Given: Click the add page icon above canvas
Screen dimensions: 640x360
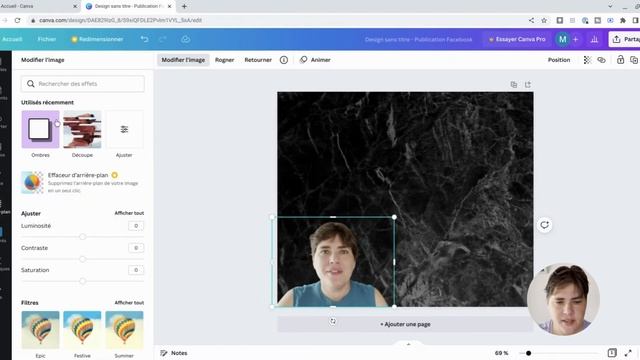Looking at the screenshot, I should (x=528, y=84).
